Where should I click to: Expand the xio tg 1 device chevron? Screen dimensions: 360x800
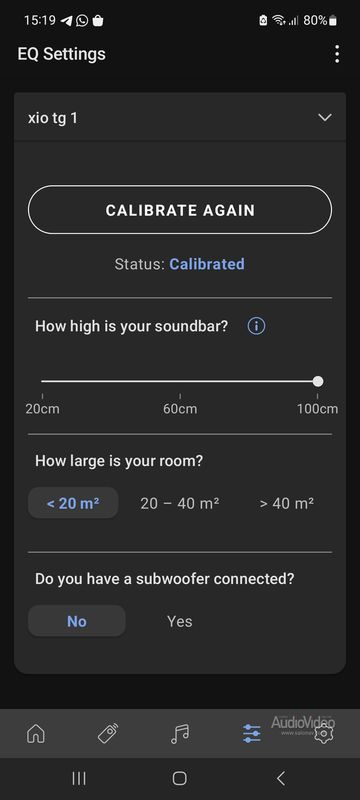pyautogui.click(x=325, y=117)
